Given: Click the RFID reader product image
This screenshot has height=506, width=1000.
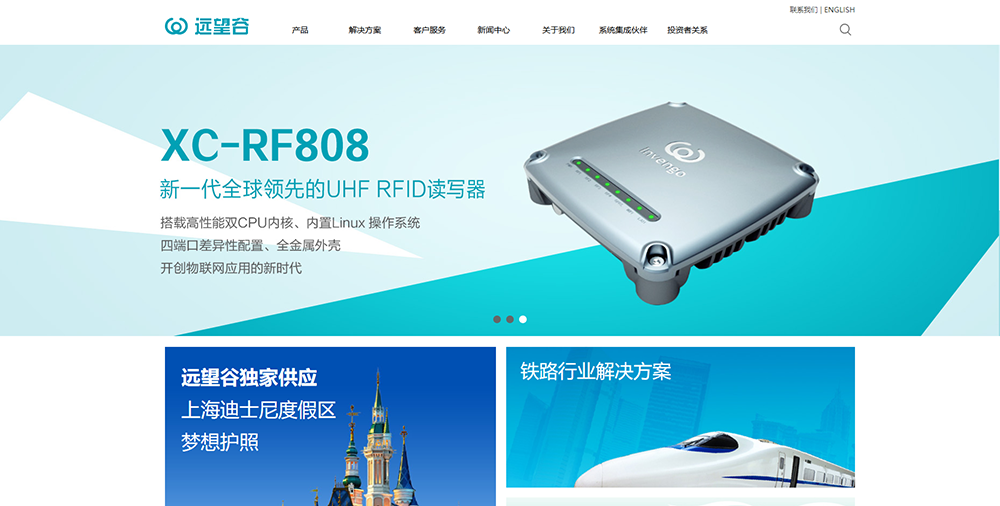Looking at the screenshot, I should tap(670, 201).
